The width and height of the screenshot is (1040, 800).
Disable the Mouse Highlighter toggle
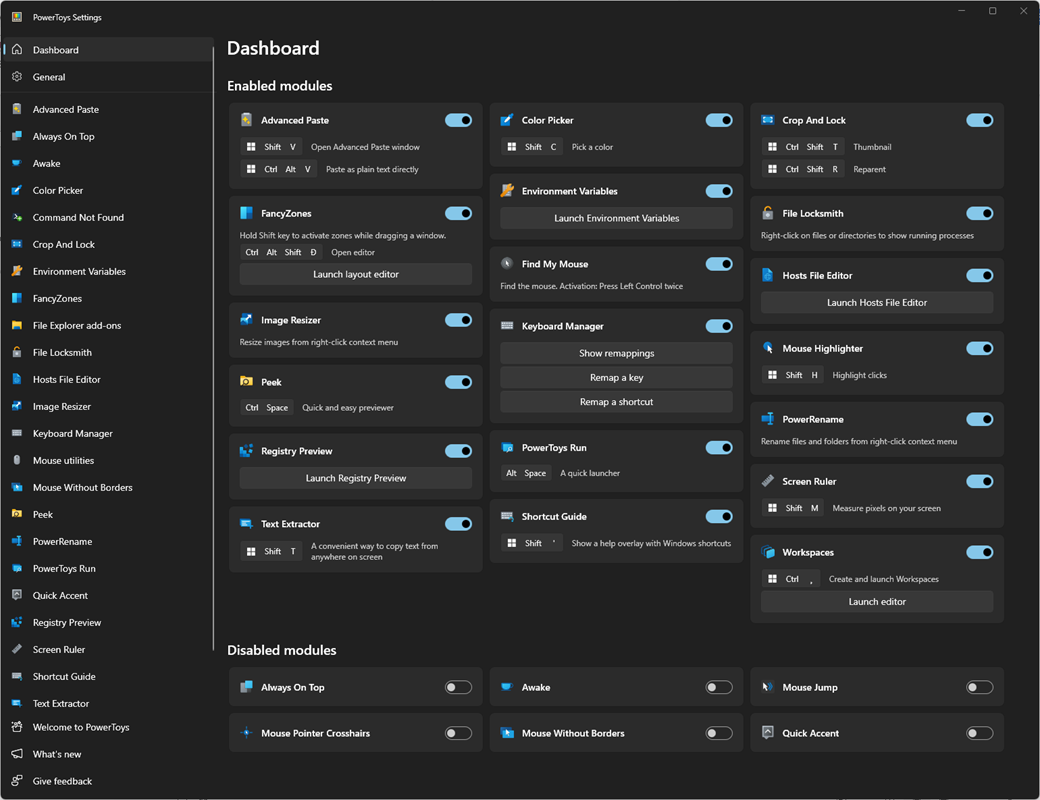[x=980, y=348]
